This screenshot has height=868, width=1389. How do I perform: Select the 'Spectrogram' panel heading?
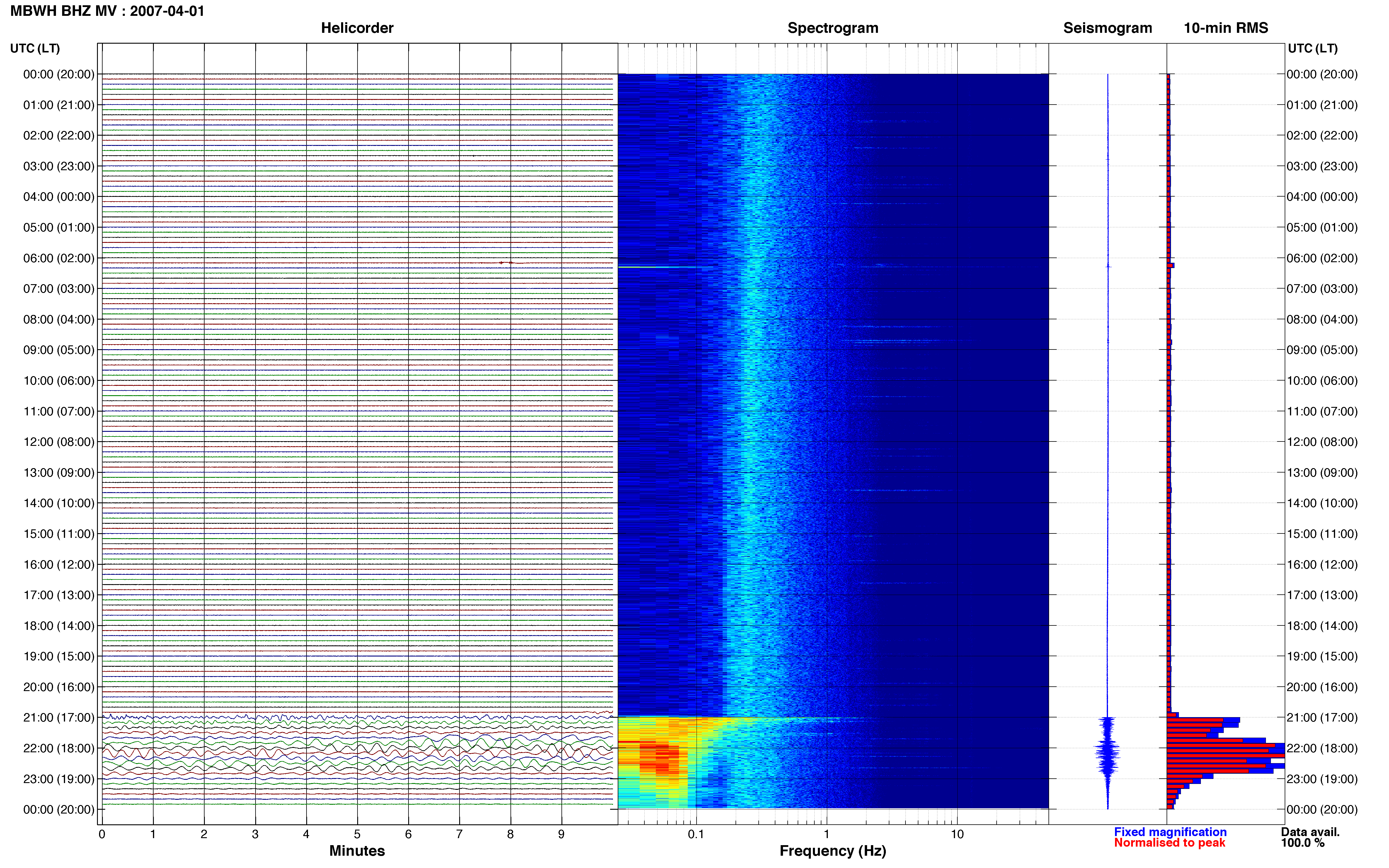(x=833, y=28)
